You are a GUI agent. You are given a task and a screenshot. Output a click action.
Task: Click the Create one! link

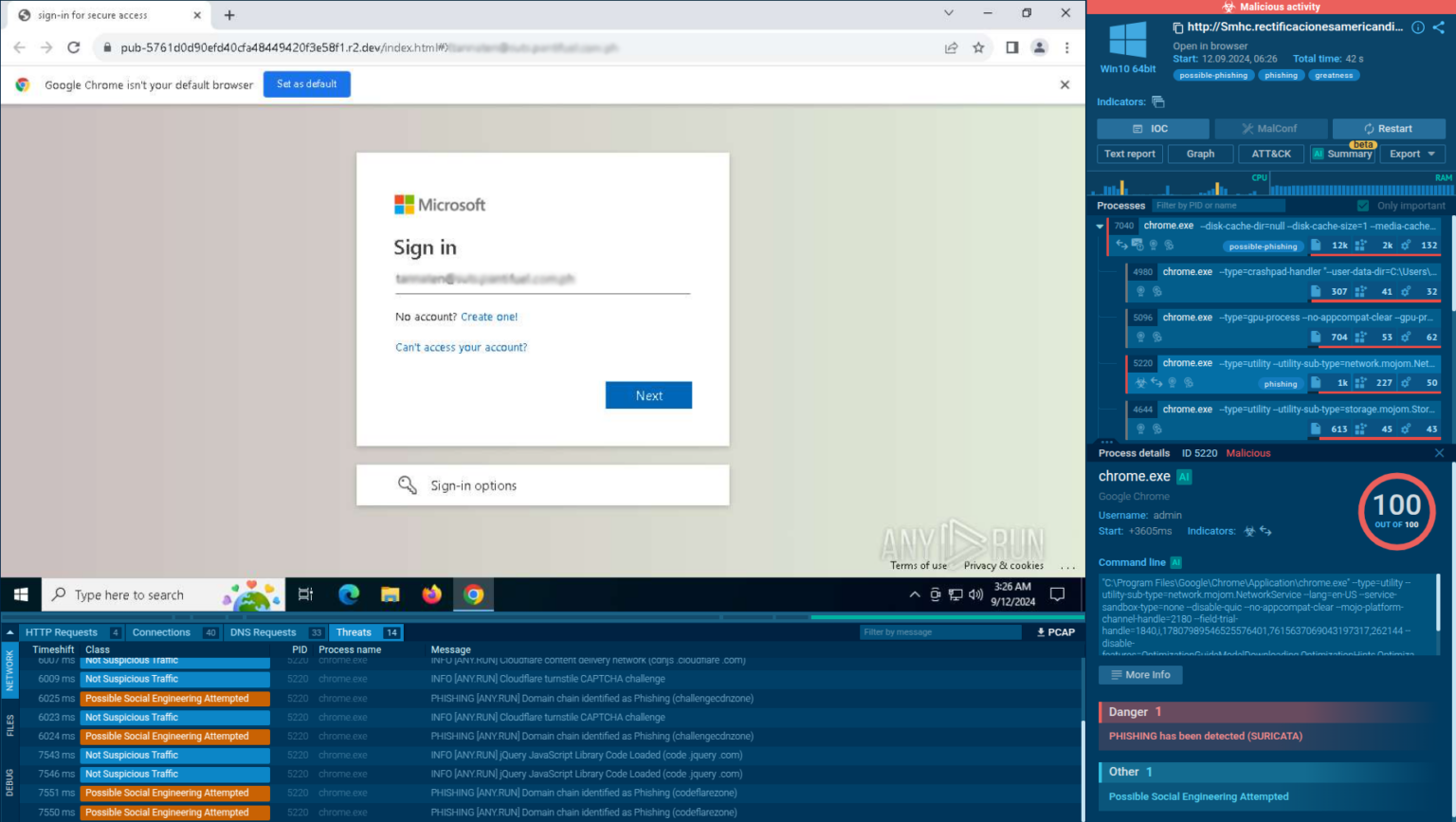(x=489, y=318)
